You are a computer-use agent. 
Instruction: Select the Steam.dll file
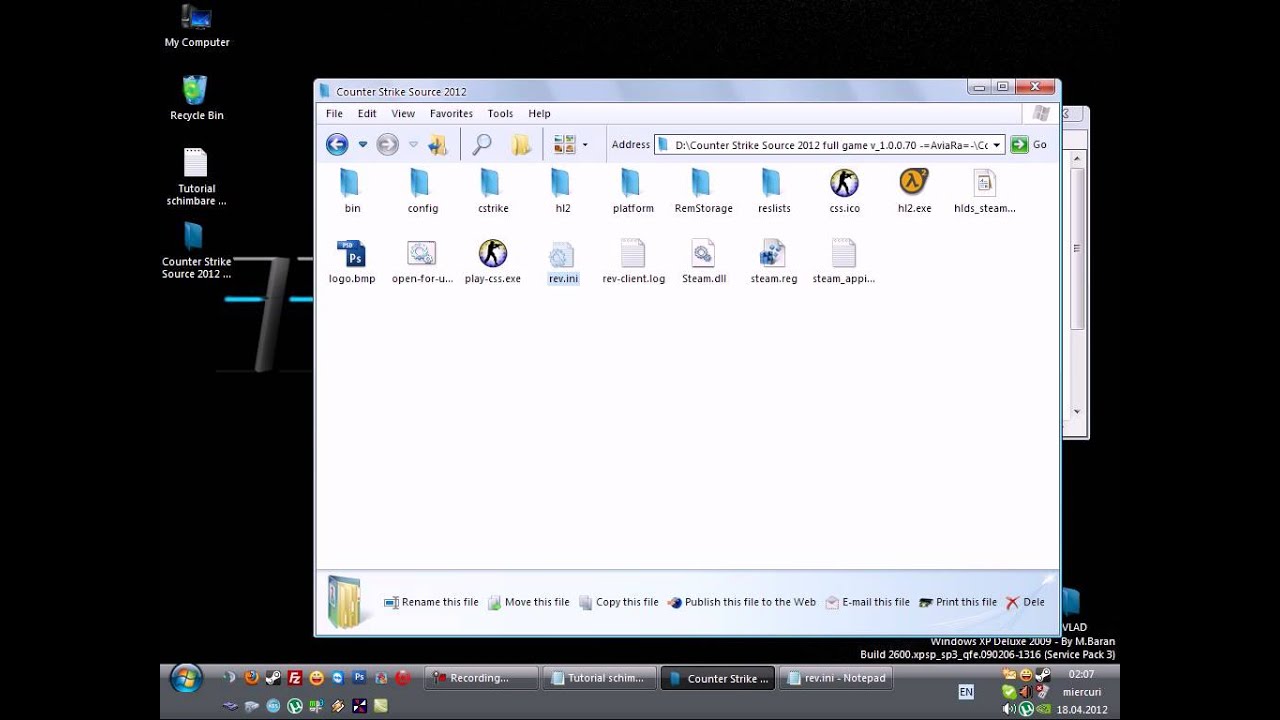[703, 261]
